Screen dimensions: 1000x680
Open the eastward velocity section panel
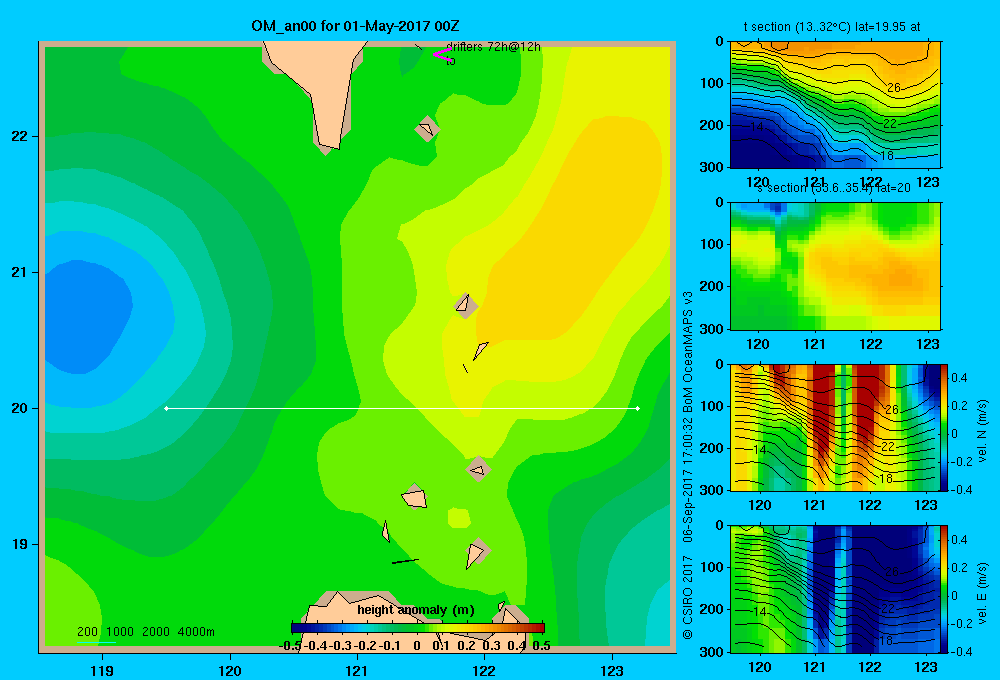(835, 589)
